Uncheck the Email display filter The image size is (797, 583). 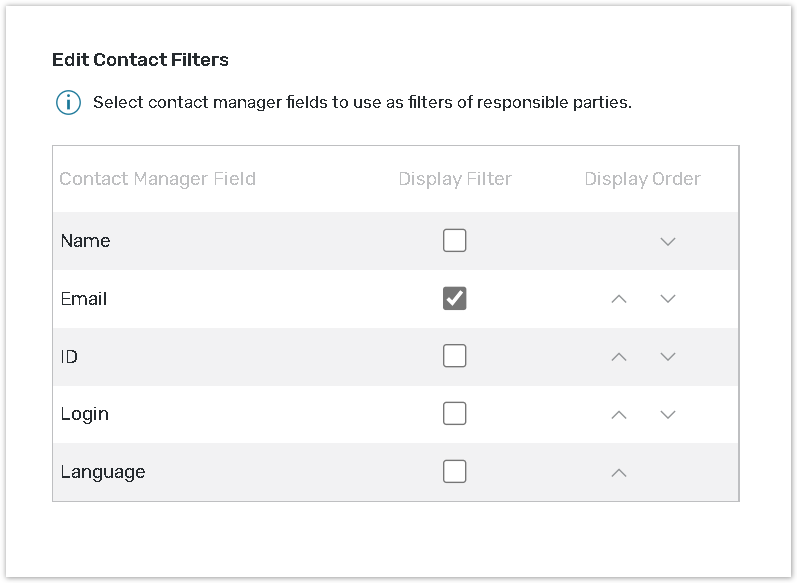455,299
